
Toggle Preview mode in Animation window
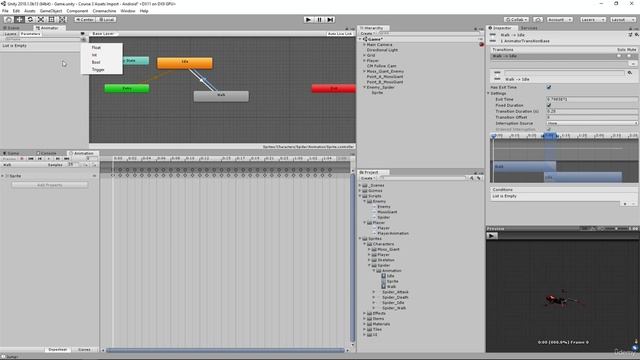point(10,159)
